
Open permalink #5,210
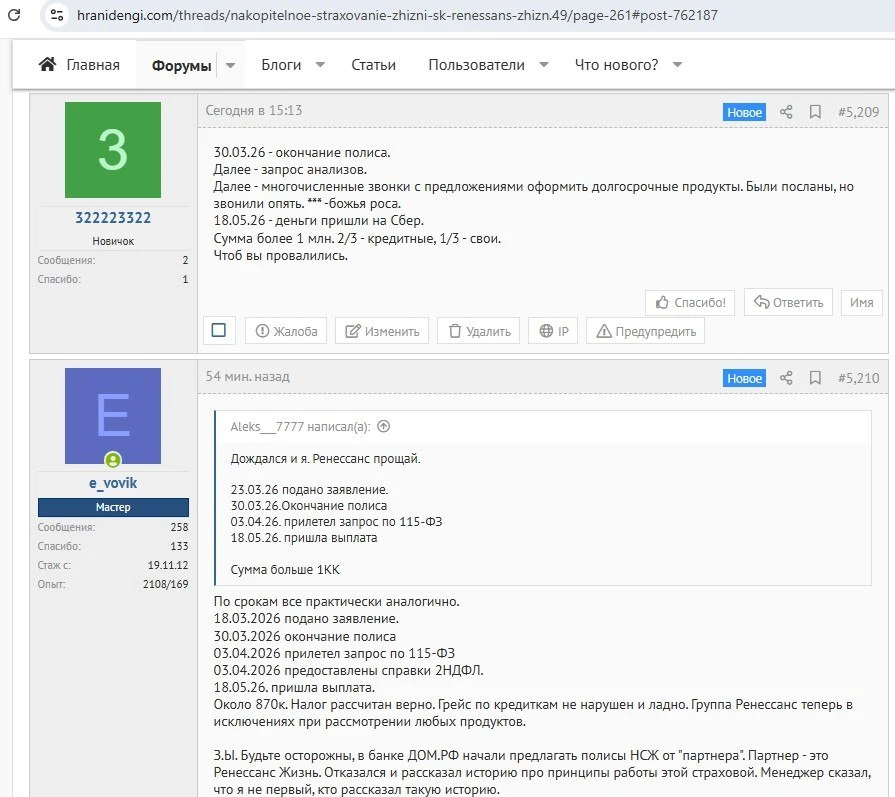click(858, 378)
